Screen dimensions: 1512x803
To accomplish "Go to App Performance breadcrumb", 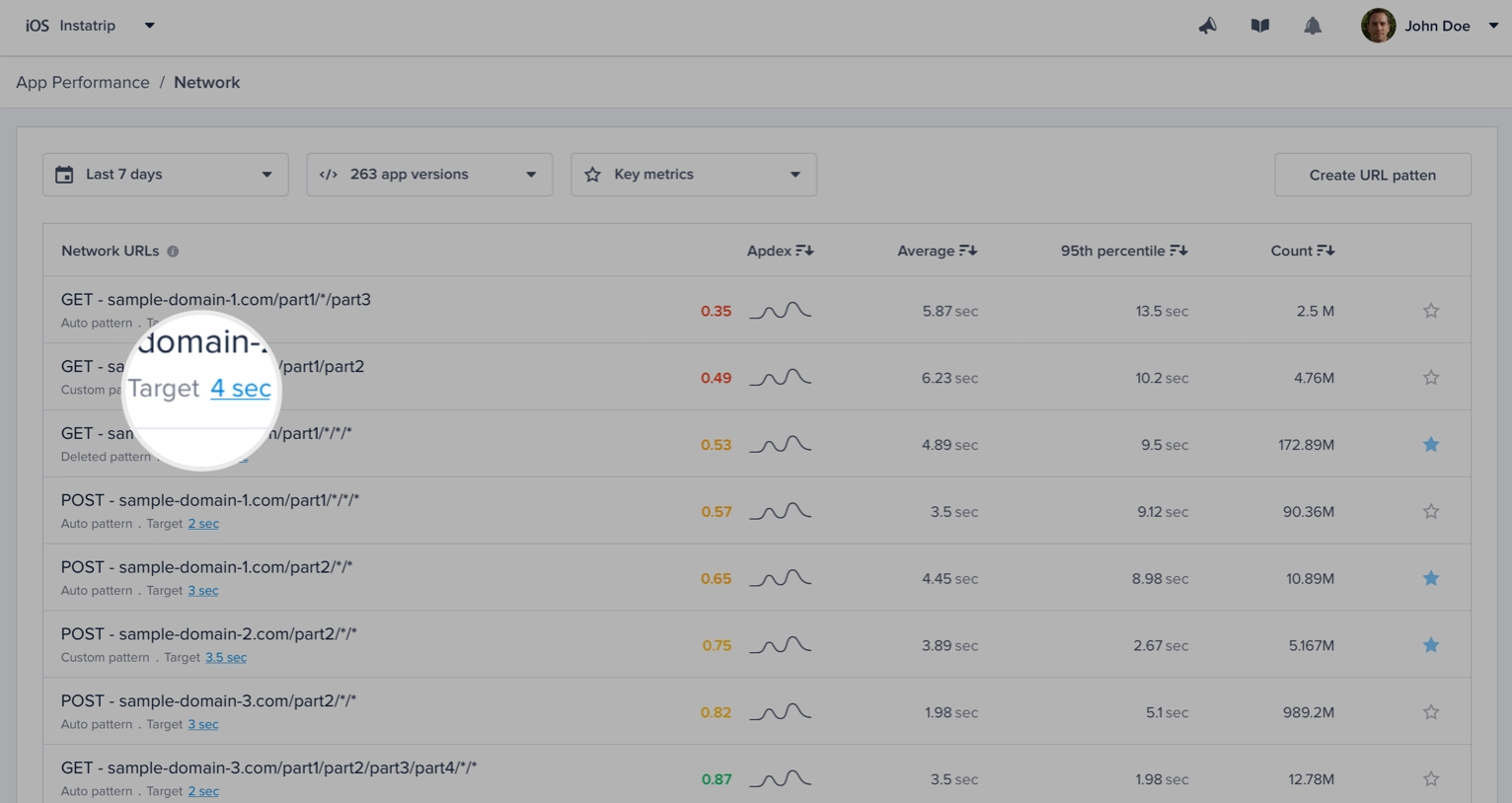I will (83, 83).
